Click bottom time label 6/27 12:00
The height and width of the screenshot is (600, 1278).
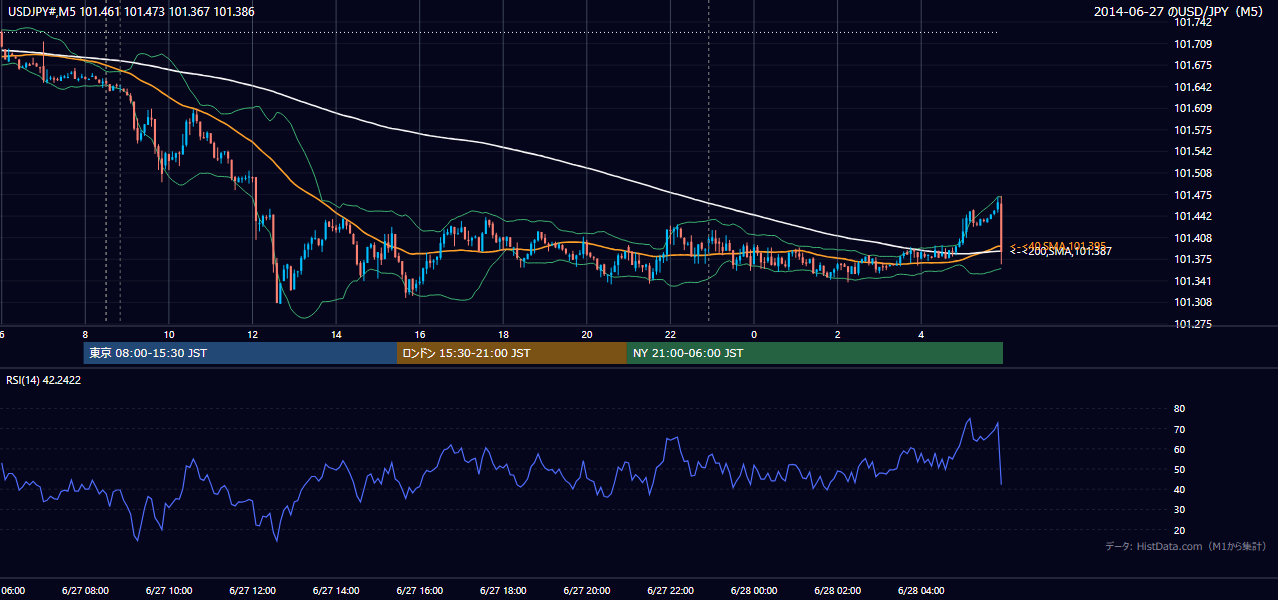(x=252, y=590)
